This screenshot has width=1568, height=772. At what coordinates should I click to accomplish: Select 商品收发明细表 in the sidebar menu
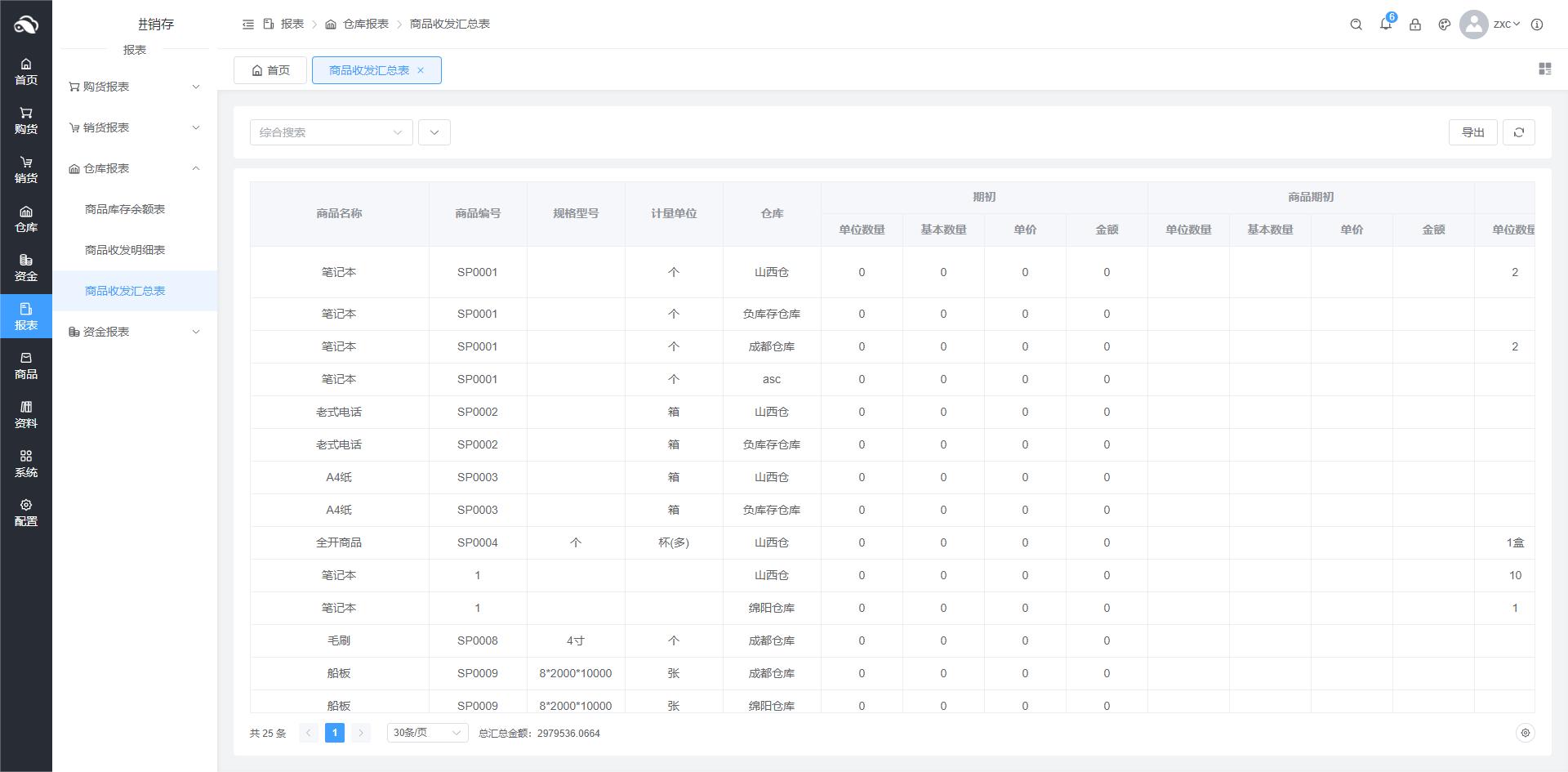[x=125, y=250]
